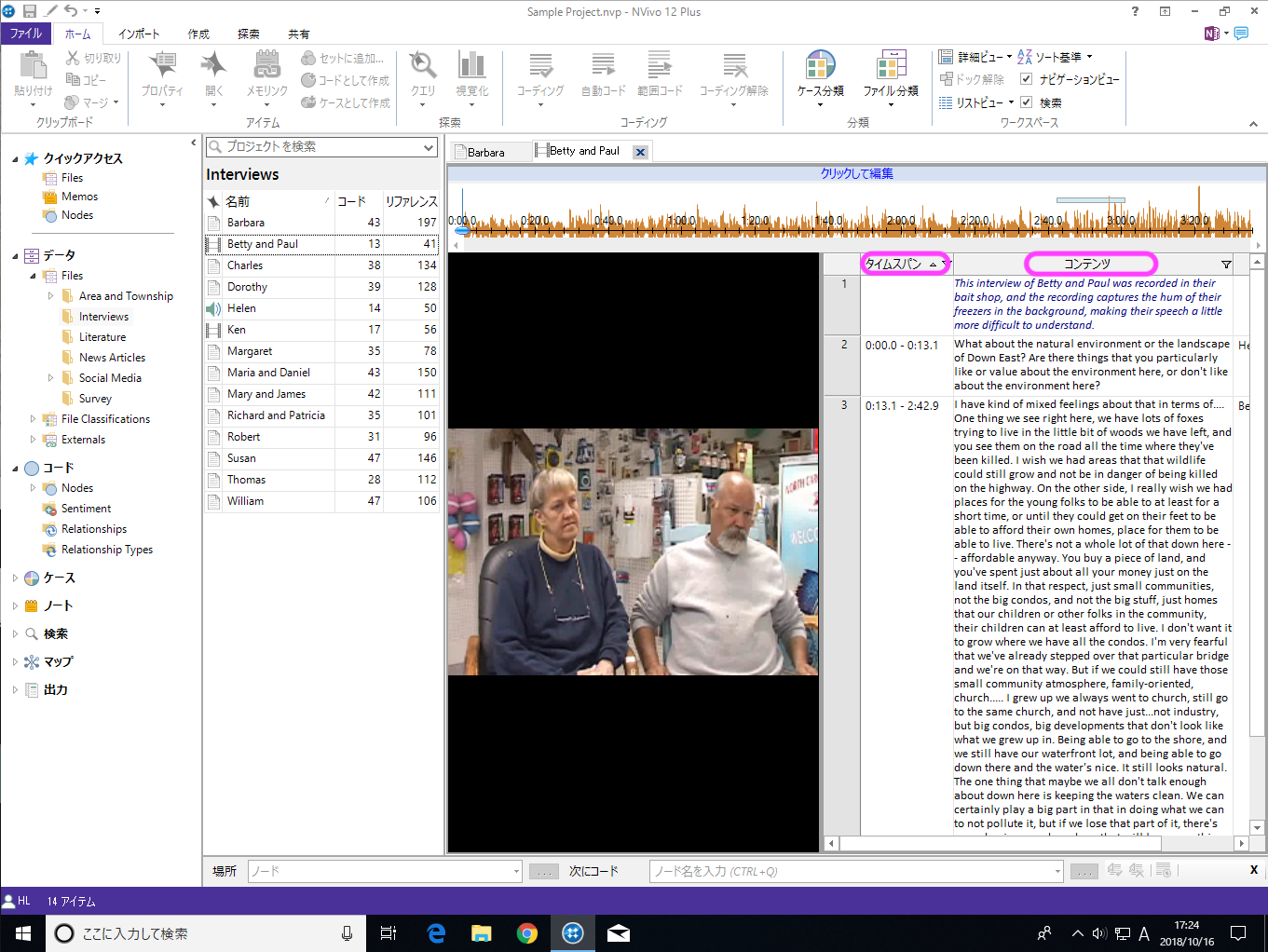
Task: Open the project search box dropdown arrow
Action: (429, 147)
